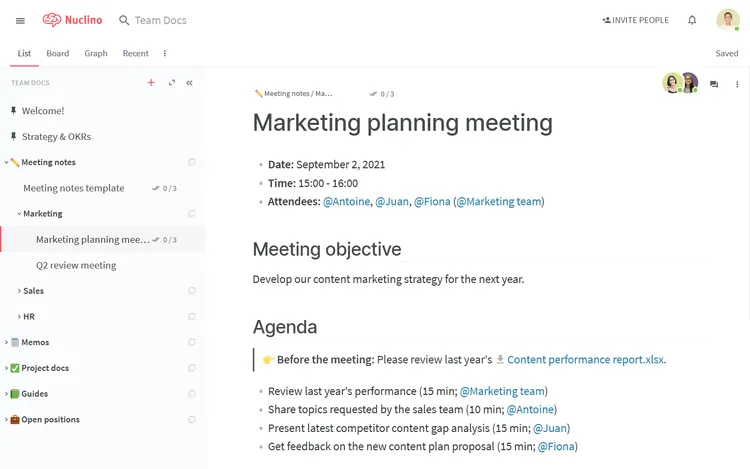Click the collection icon on Project docs row
This screenshot has height=469, width=750.
[x=192, y=368]
